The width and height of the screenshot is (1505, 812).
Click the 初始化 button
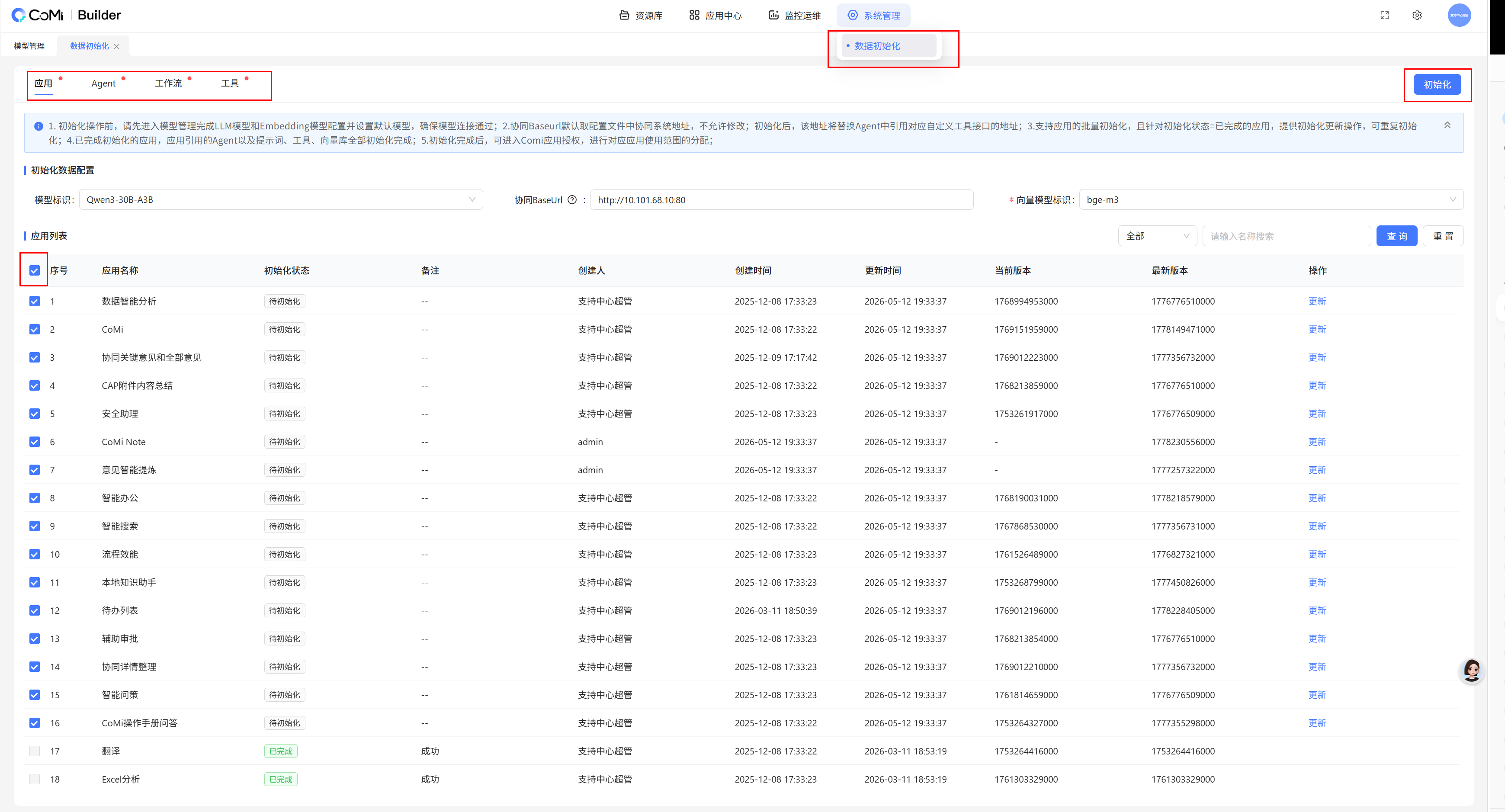[1437, 84]
